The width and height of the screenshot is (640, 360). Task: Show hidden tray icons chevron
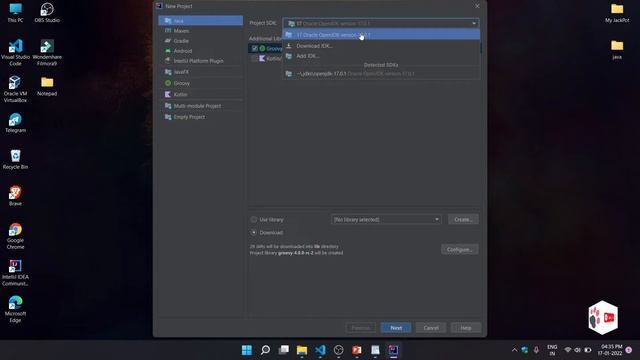[514, 350]
